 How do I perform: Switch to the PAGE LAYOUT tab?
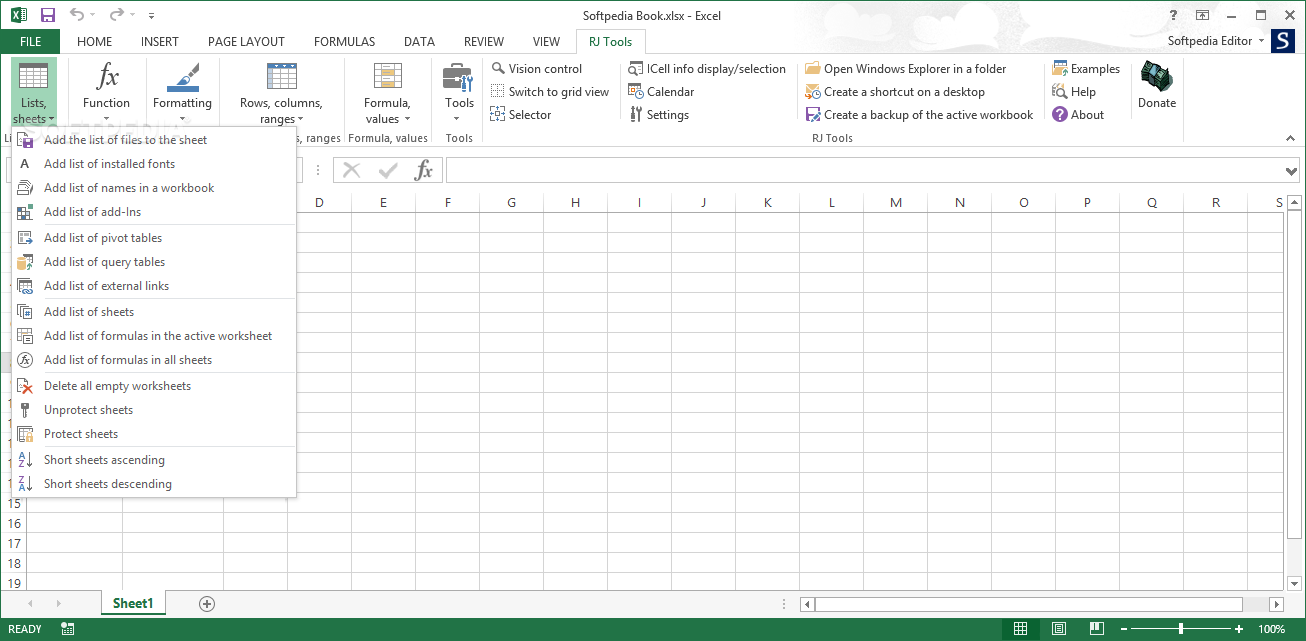(246, 42)
